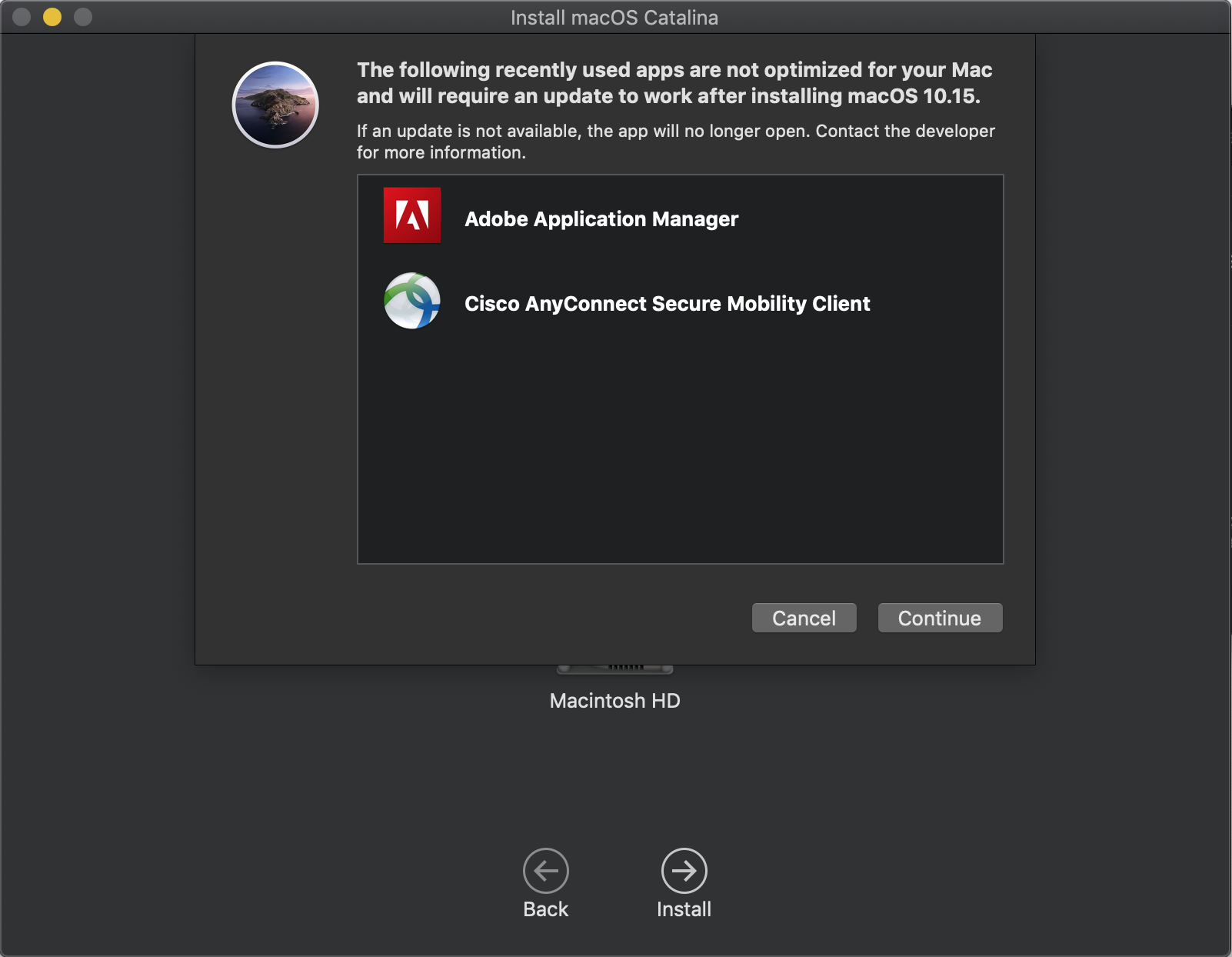This screenshot has width=1232, height=957.
Task: Select Adobe Application Manager row text
Action: 601,219
